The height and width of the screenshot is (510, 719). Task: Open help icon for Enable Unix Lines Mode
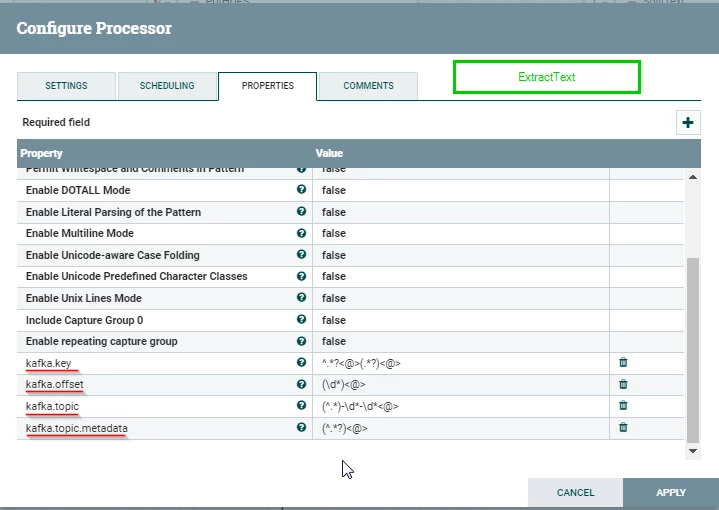tap(301, 297)
